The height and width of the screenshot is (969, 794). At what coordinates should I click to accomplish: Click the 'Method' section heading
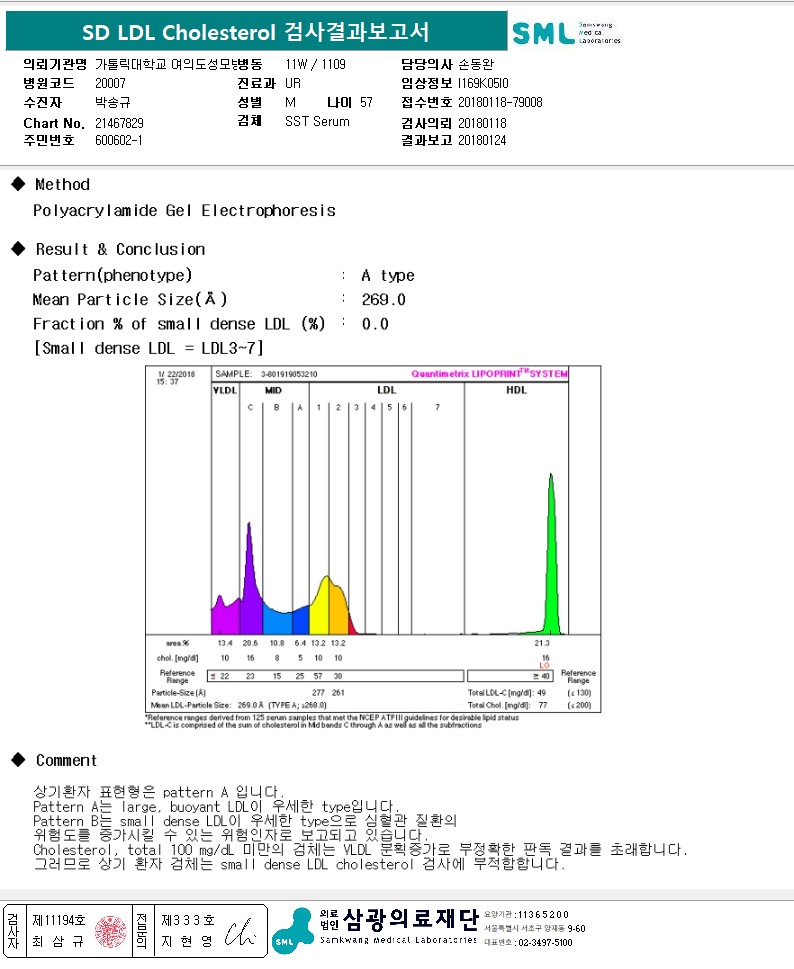coord(62,184)
